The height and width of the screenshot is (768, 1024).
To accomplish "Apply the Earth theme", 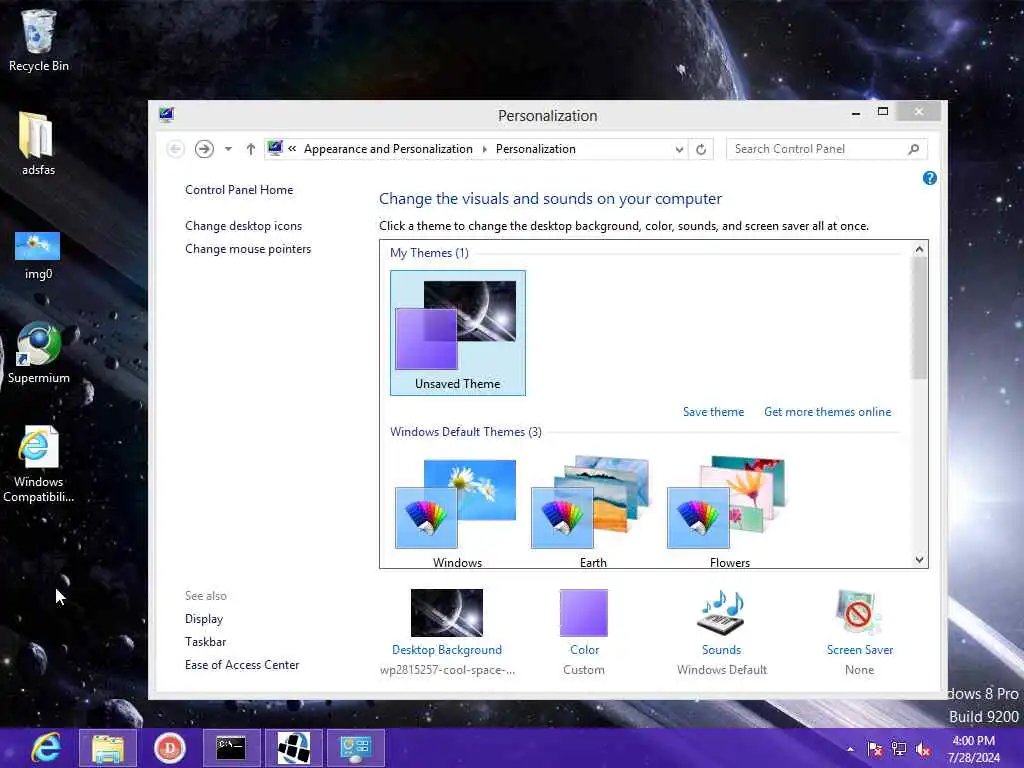I will 593,513.
